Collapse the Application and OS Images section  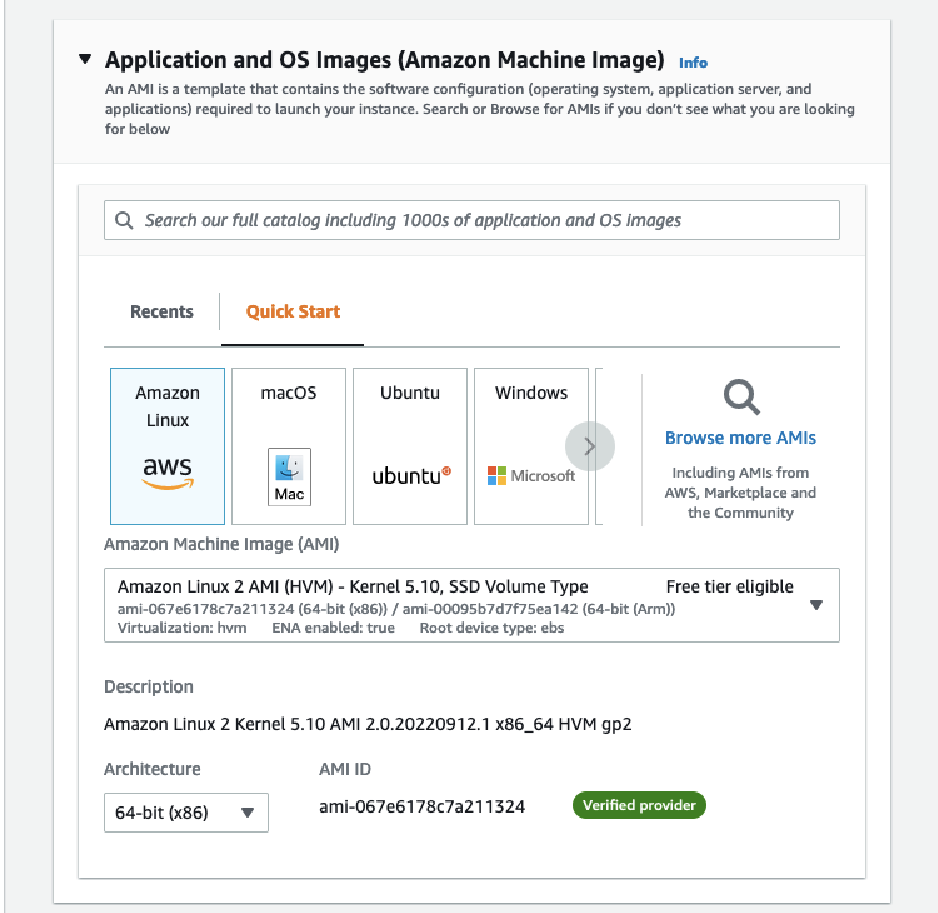tap(86, 59)
